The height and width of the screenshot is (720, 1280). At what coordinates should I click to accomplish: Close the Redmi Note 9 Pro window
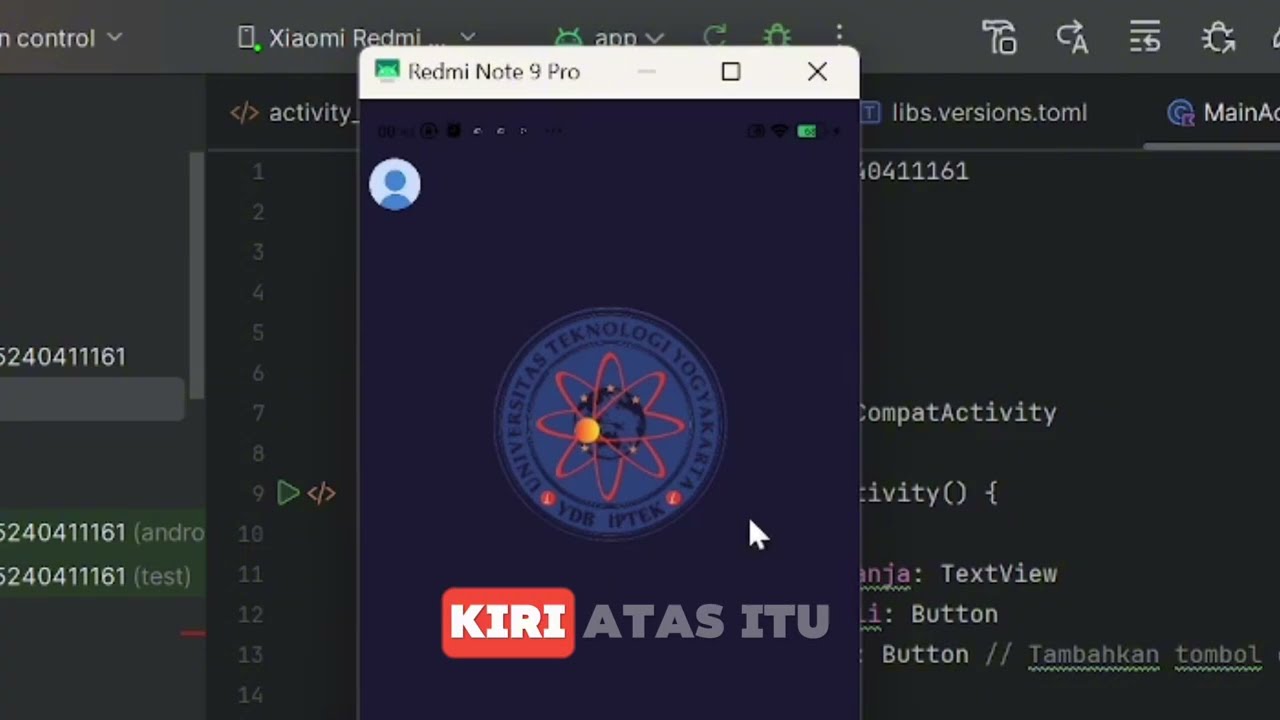click(817, 72)
